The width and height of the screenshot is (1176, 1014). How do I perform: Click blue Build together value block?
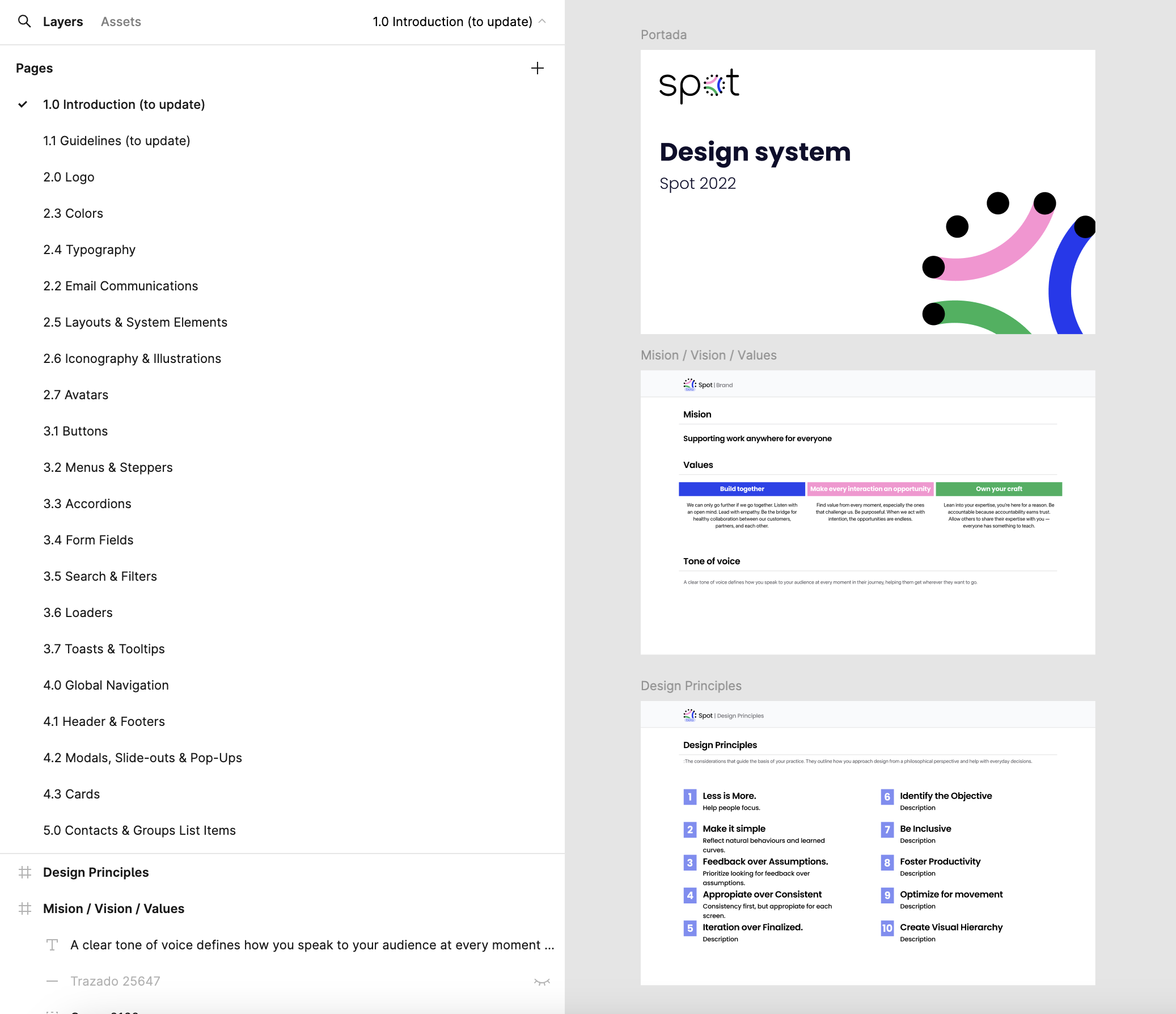742,489
